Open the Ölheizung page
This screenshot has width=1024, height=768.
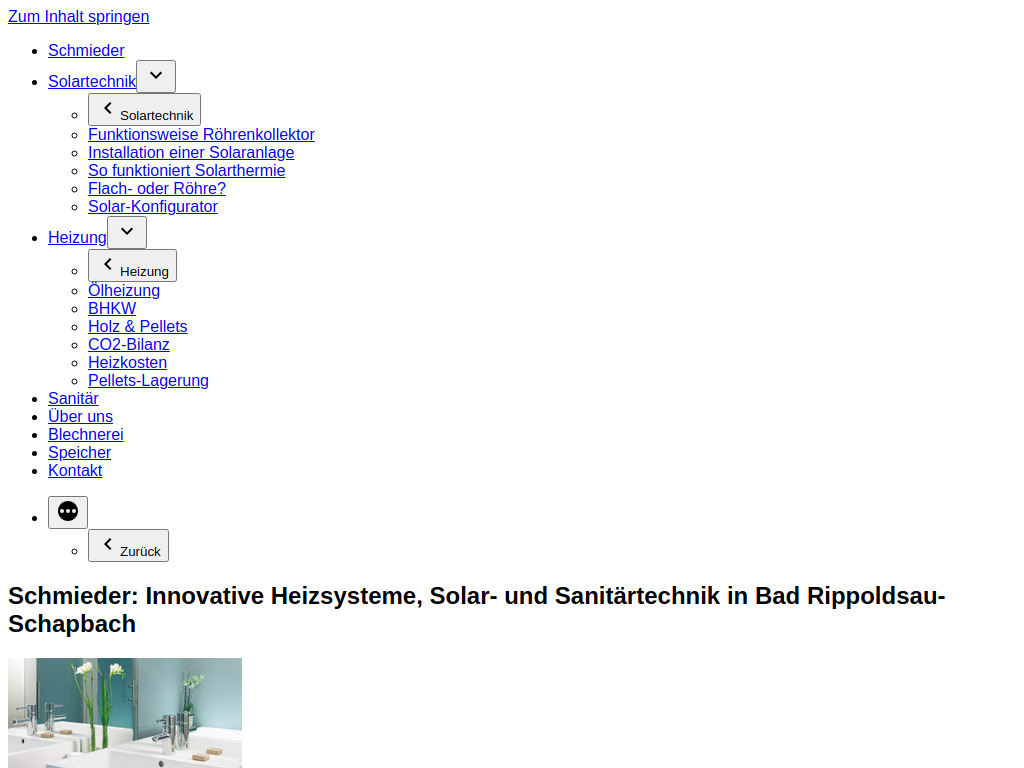pos(124,290)
